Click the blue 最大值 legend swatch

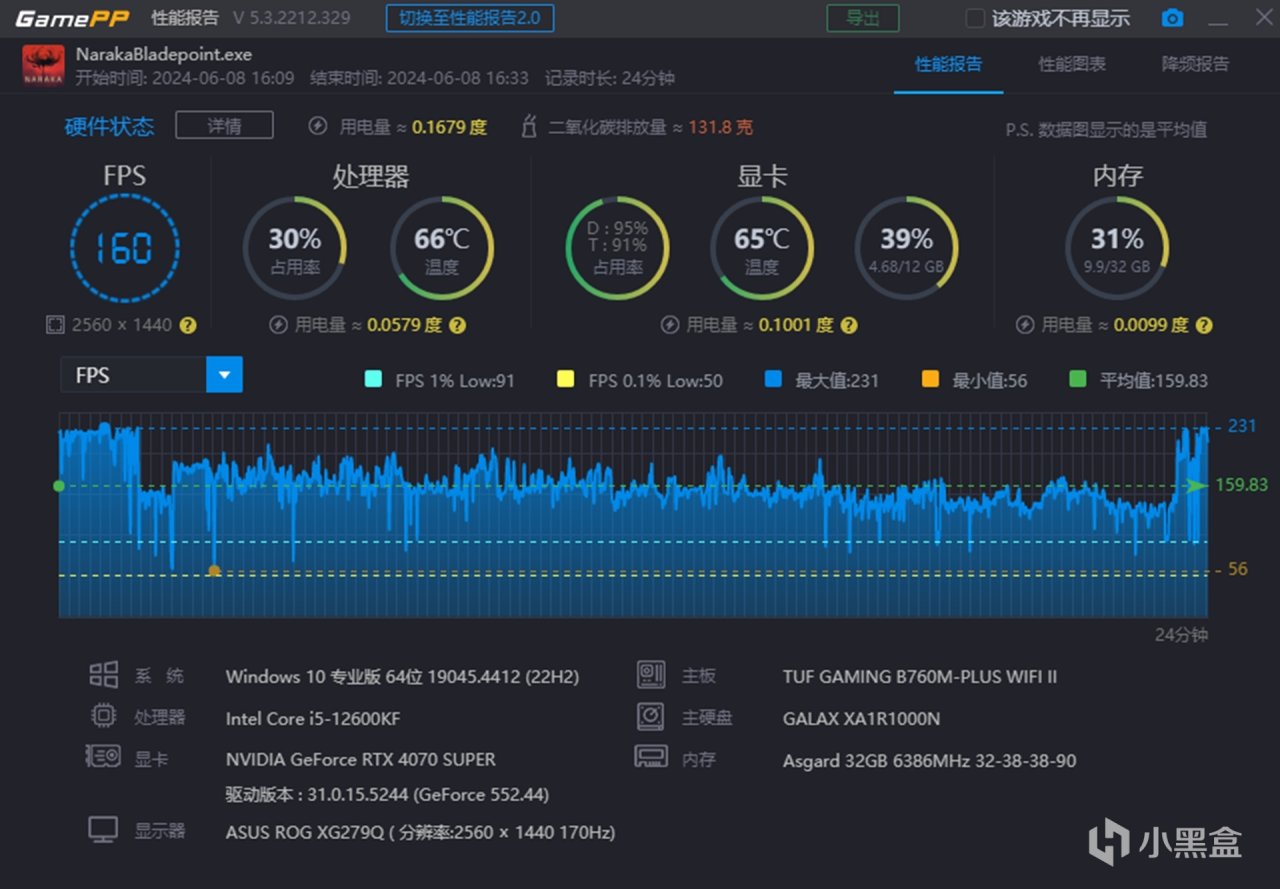point(773,379)
